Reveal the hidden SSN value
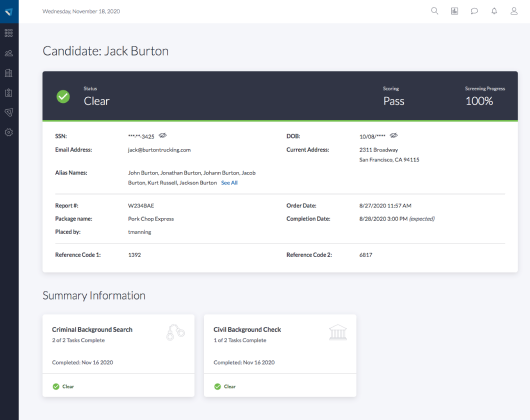The height and width of the screenshot is (420, 530). coord(163,136)
